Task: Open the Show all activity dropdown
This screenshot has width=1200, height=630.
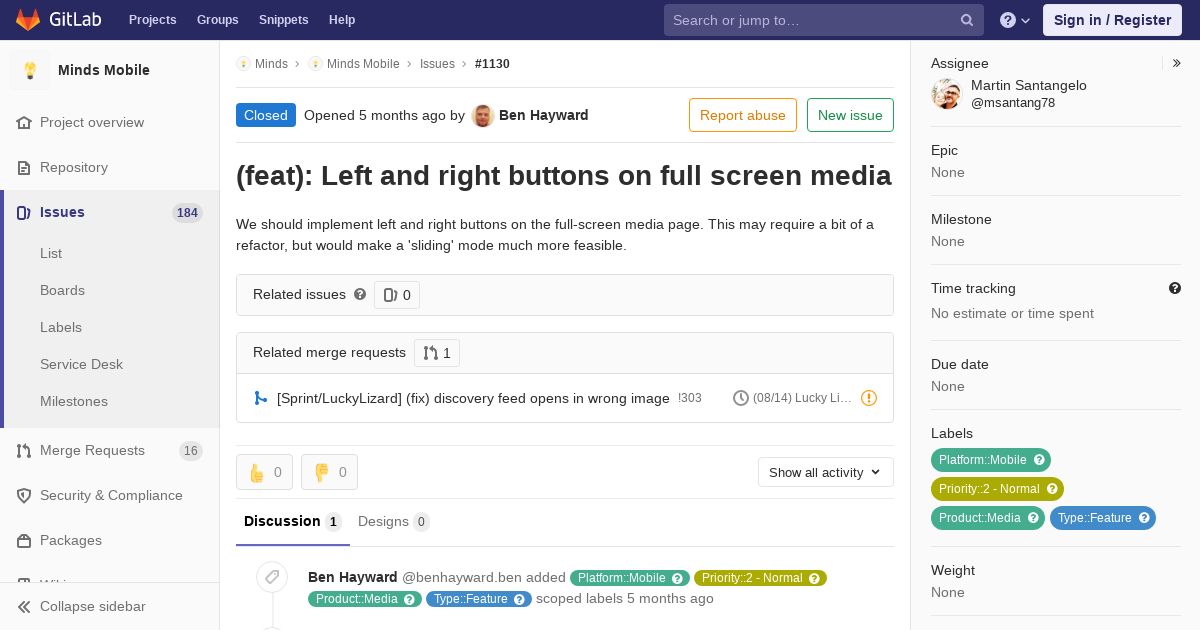Action: pos(826,472)
